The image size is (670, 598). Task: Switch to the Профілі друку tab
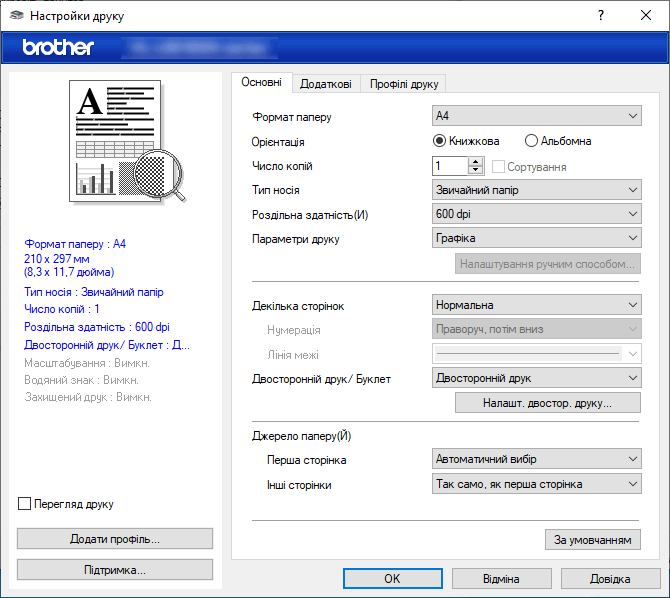(404, 84)
